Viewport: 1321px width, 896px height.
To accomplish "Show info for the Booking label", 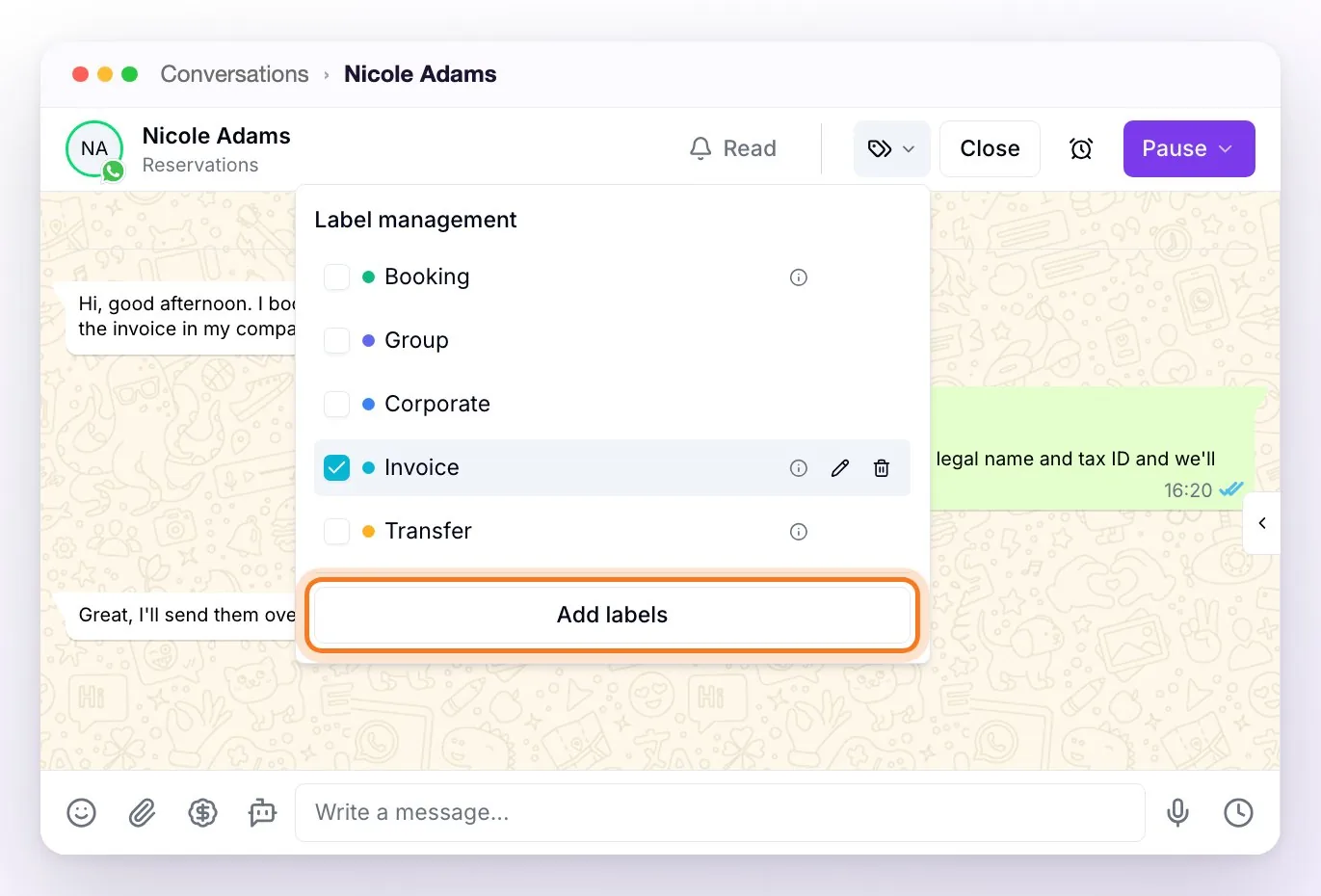I will [799, 277].
